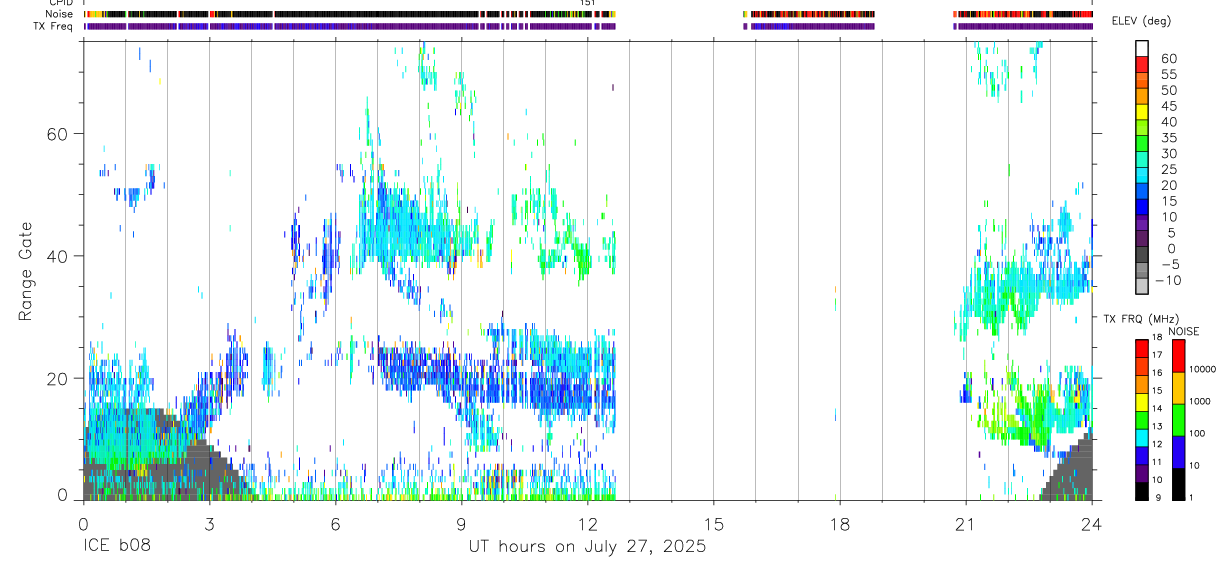Image resolution: width=1228 pixels, height=567 pixels.
Task: Click x-axis tick label '15'
Action: [713, 523]
